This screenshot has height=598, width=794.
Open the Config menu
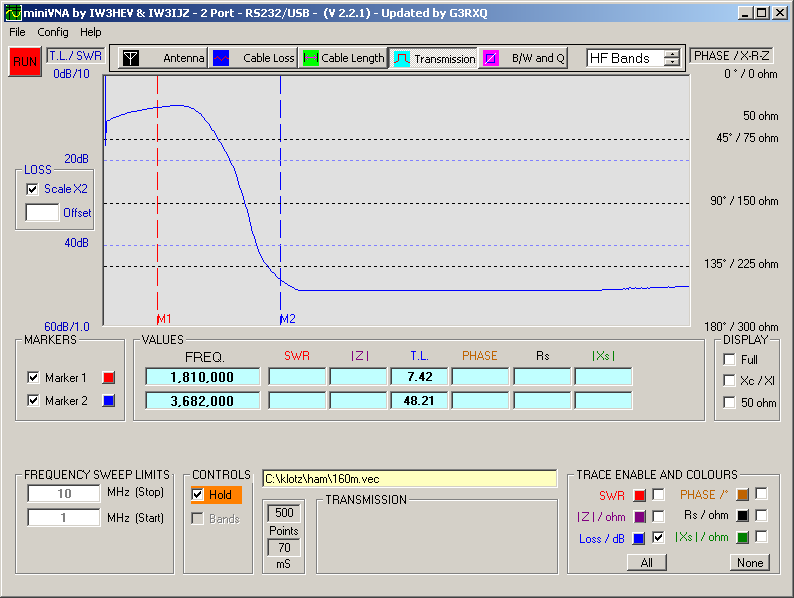[x=53, y=32]
